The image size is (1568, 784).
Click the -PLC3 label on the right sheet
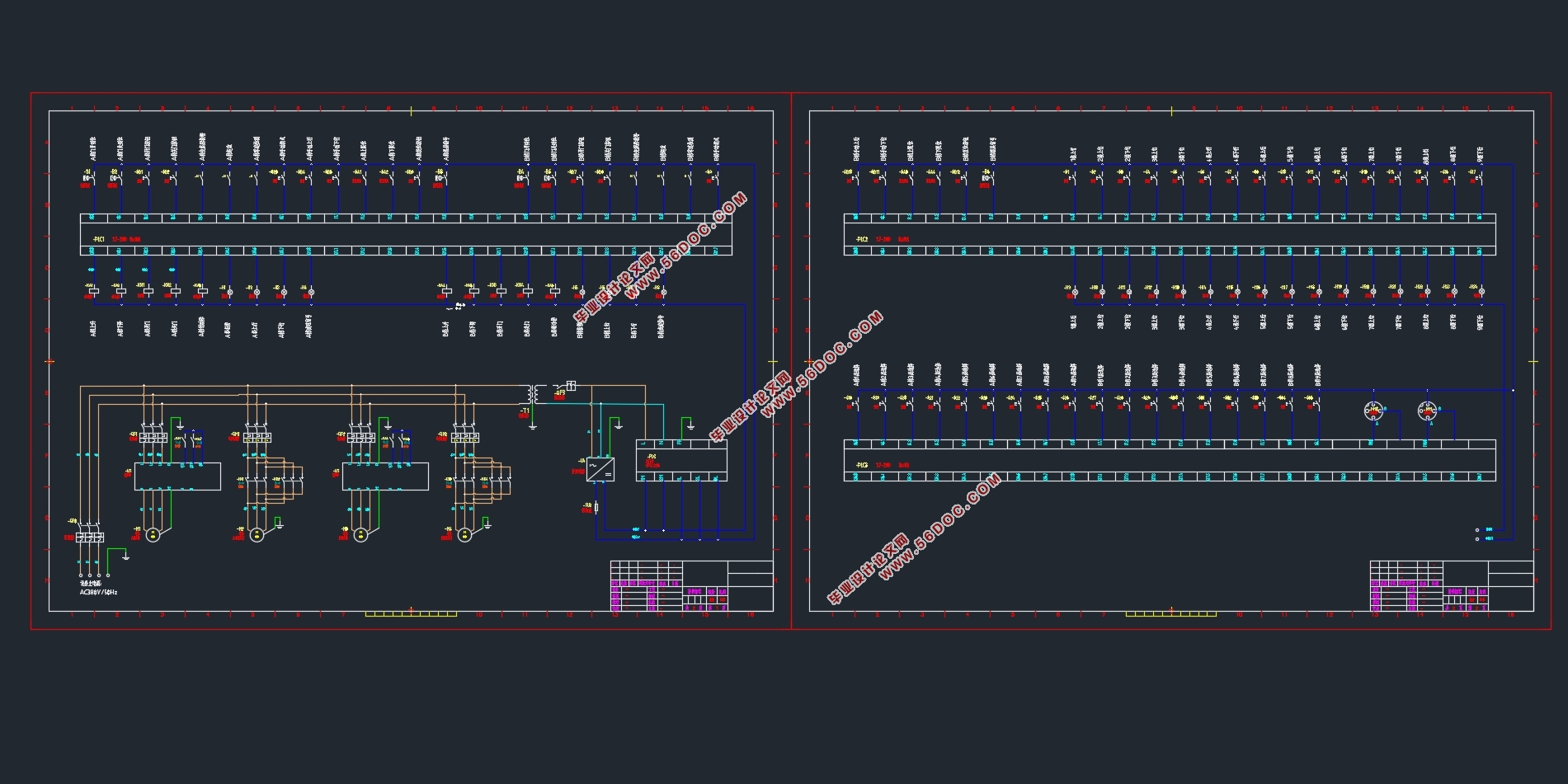pos(861,465)
